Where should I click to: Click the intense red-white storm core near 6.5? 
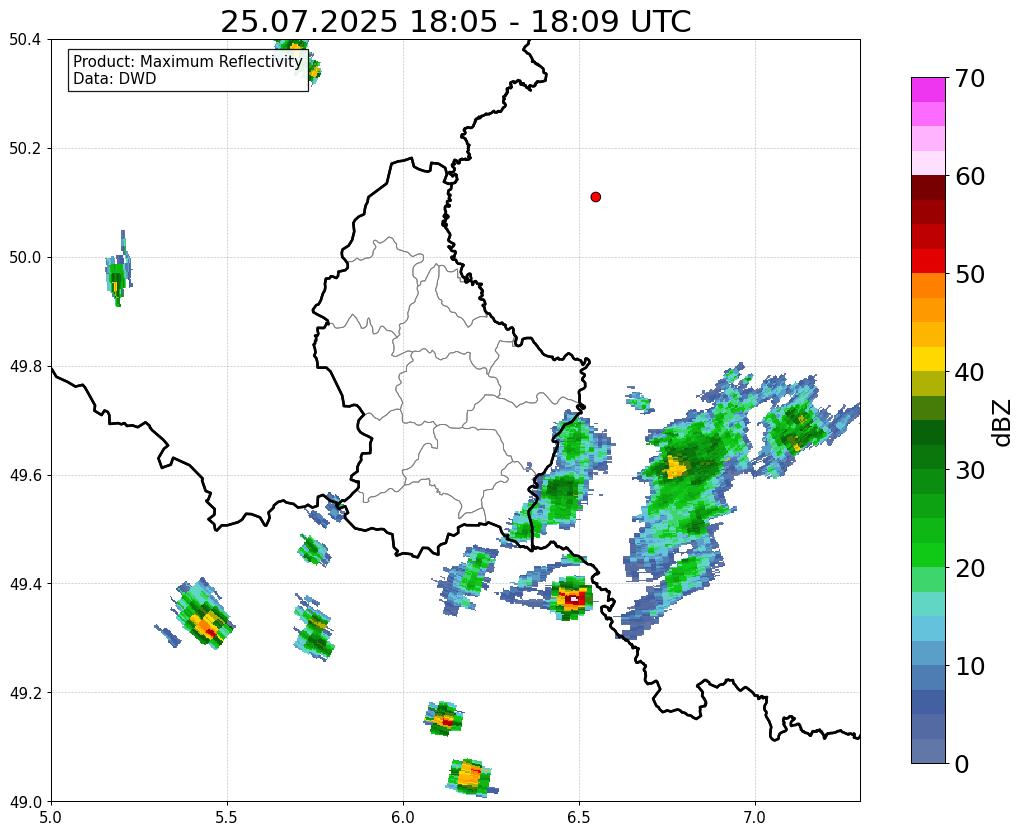pyautogui.click(x=572, y=598)
